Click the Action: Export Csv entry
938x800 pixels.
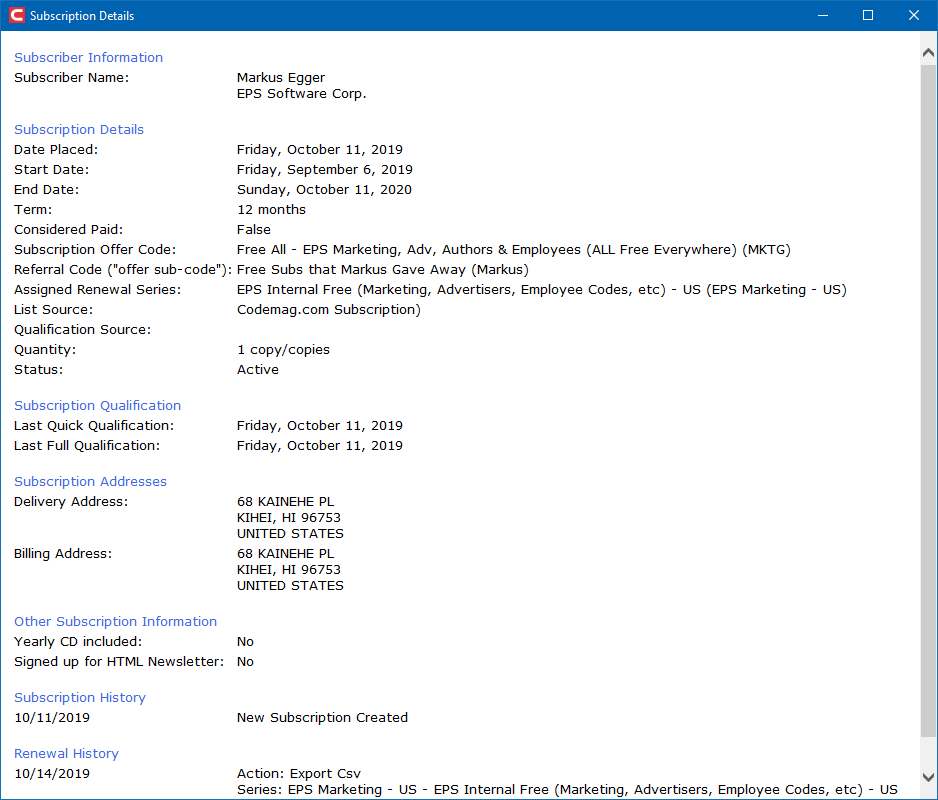click(x=299, y=774)
